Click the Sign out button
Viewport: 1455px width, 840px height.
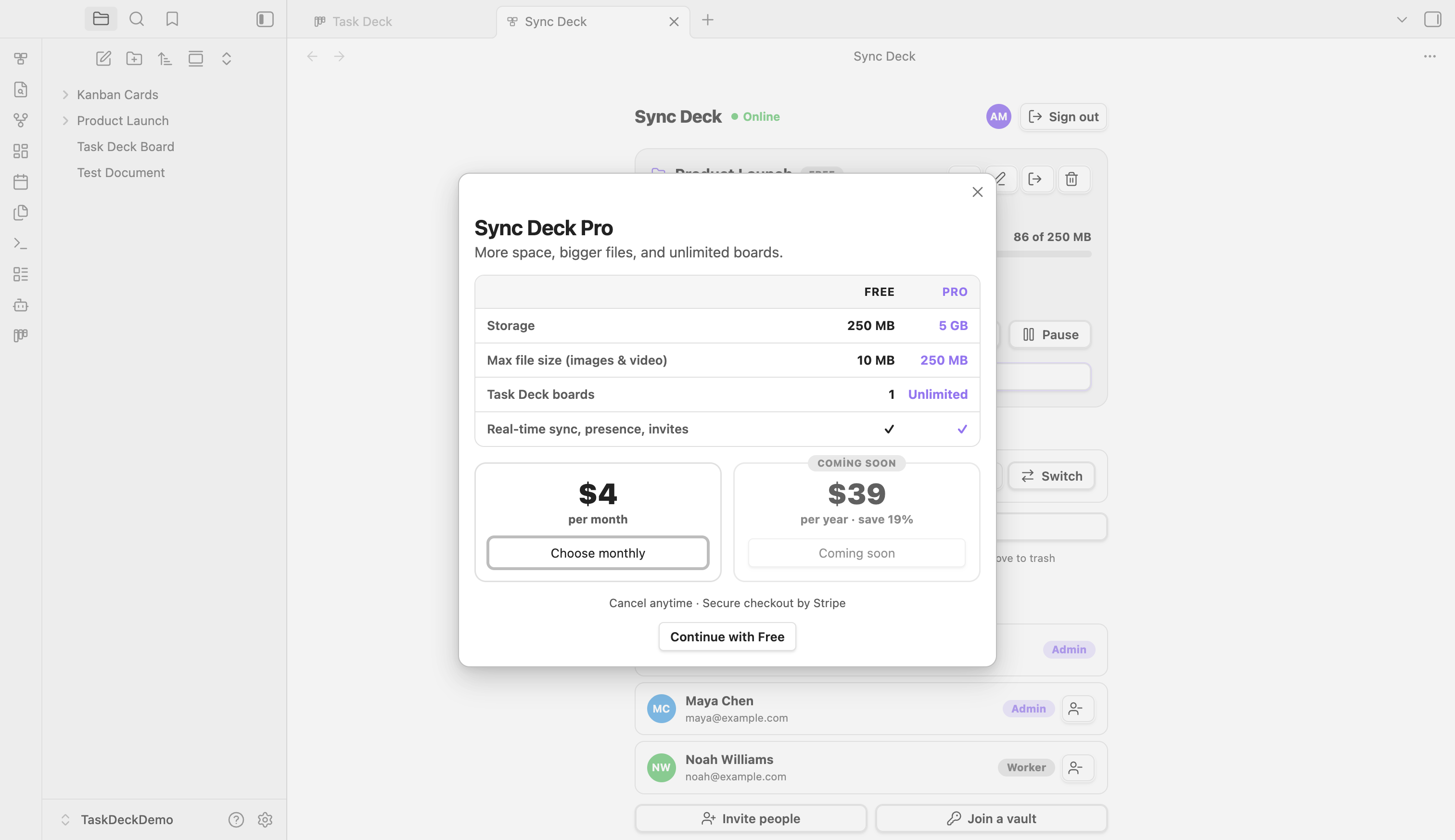tap(1063, 116)
